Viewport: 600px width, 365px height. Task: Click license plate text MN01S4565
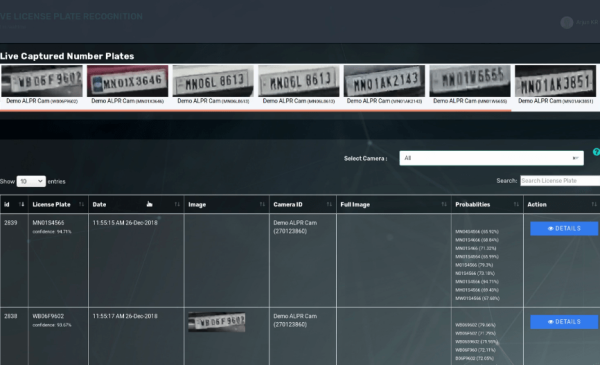point(48,223)
